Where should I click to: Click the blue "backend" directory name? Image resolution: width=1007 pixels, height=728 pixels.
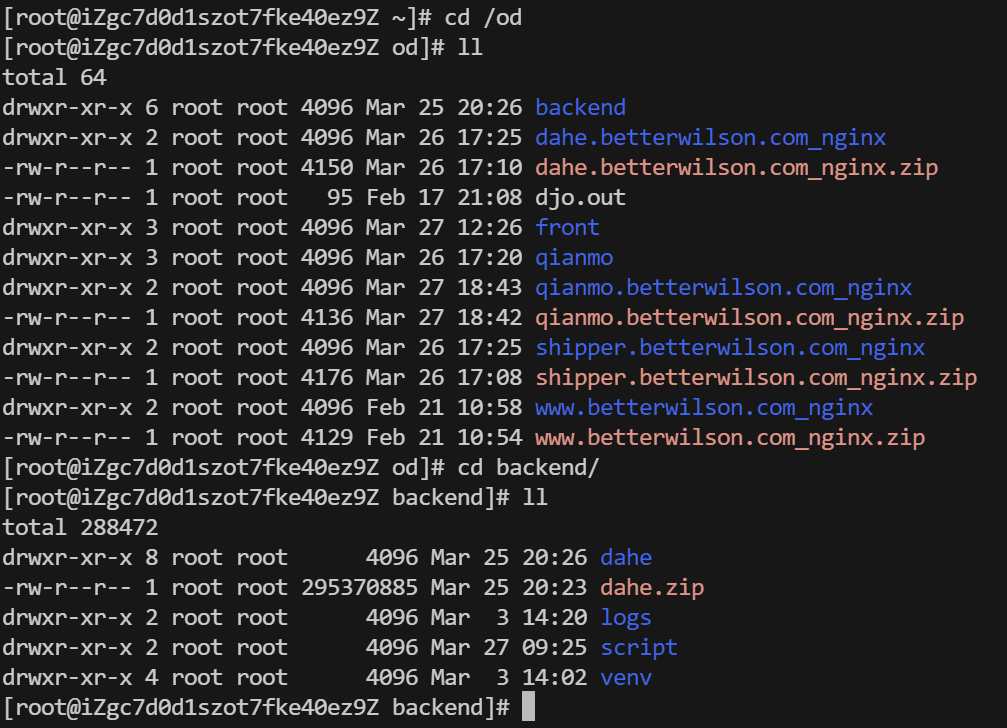tap(580, 108)
